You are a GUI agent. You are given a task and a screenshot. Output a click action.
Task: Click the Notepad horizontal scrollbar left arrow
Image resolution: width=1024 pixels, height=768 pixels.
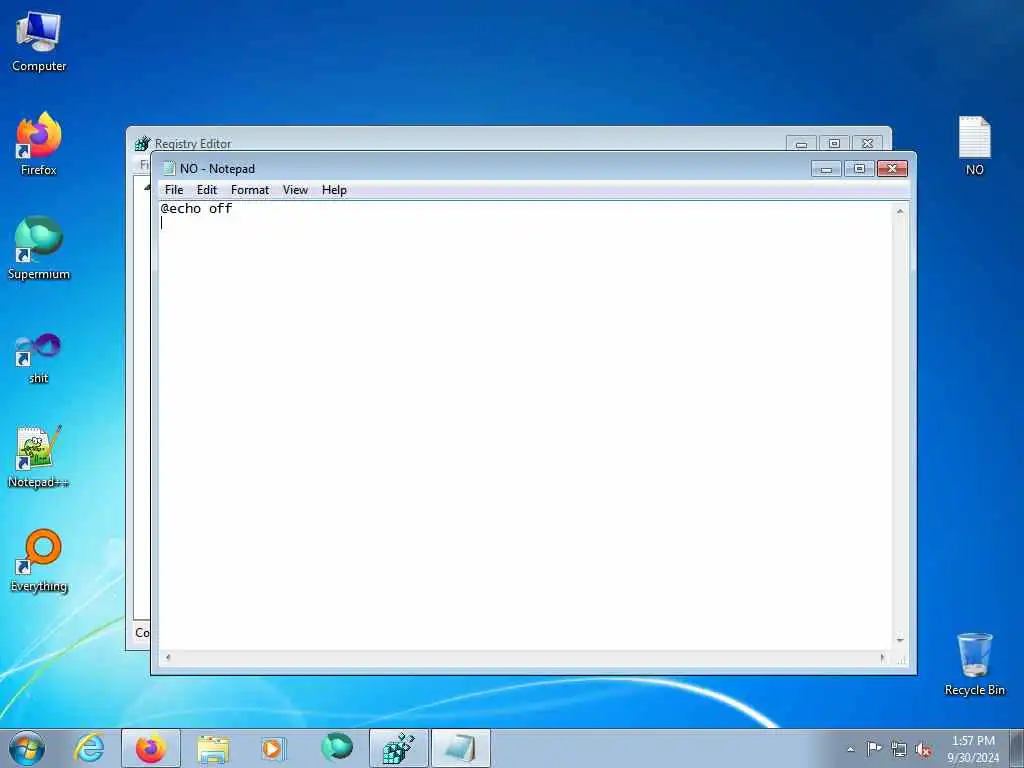[168, 658]
